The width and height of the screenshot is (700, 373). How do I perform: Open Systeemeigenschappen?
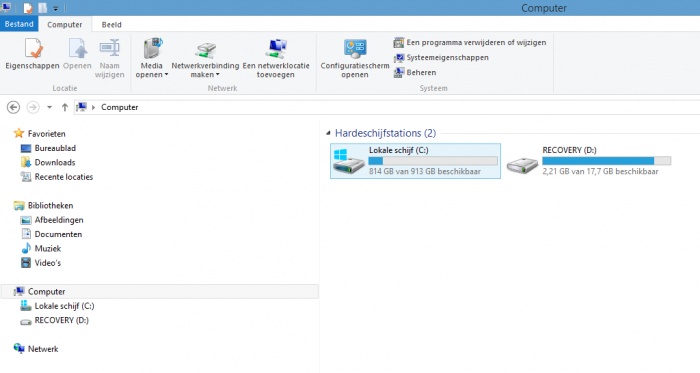coord(441,58)
